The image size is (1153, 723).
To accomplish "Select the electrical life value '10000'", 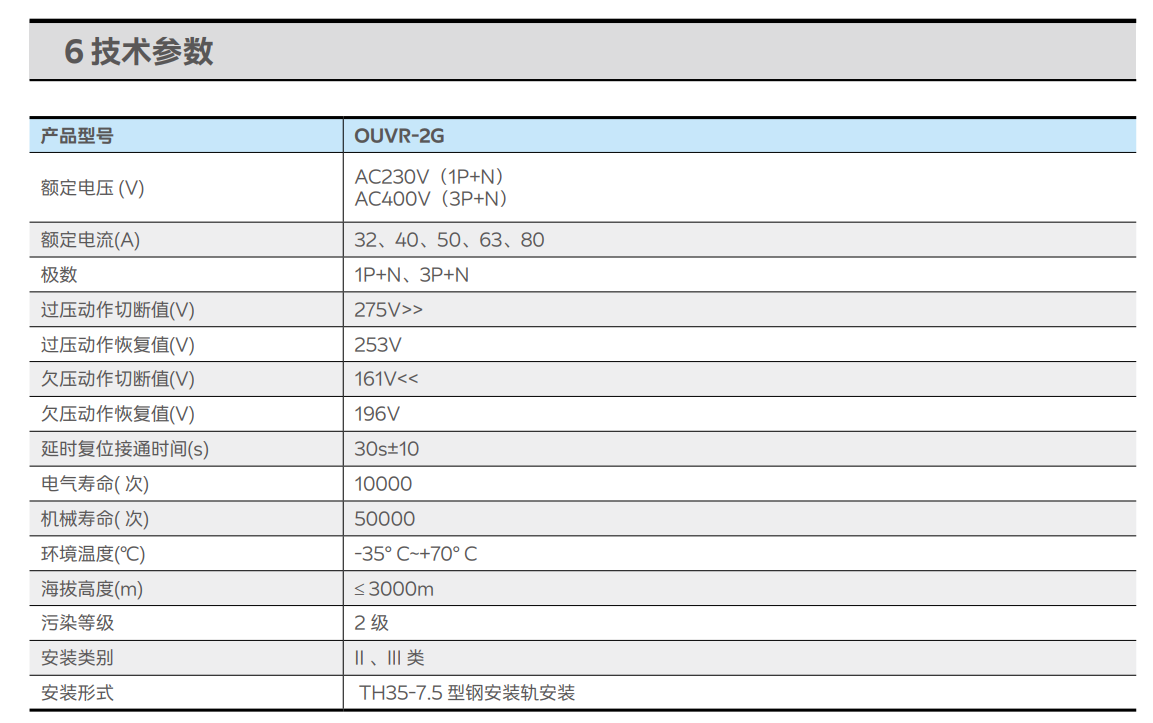I will click(x=383, y=484).
